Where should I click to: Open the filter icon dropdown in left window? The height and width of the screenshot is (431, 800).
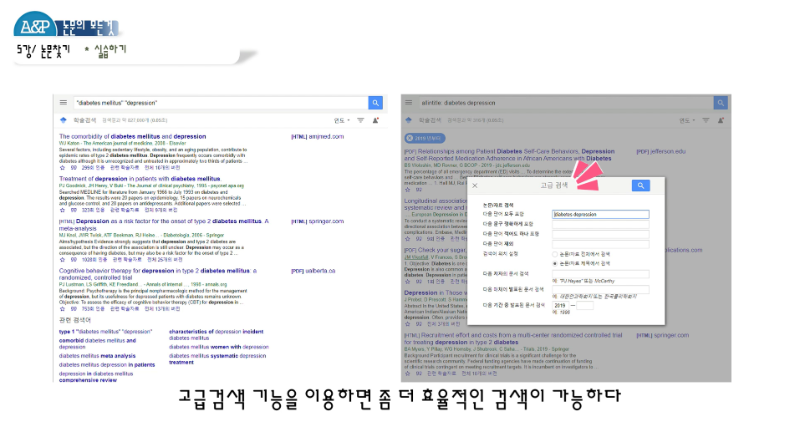point(358,120)
